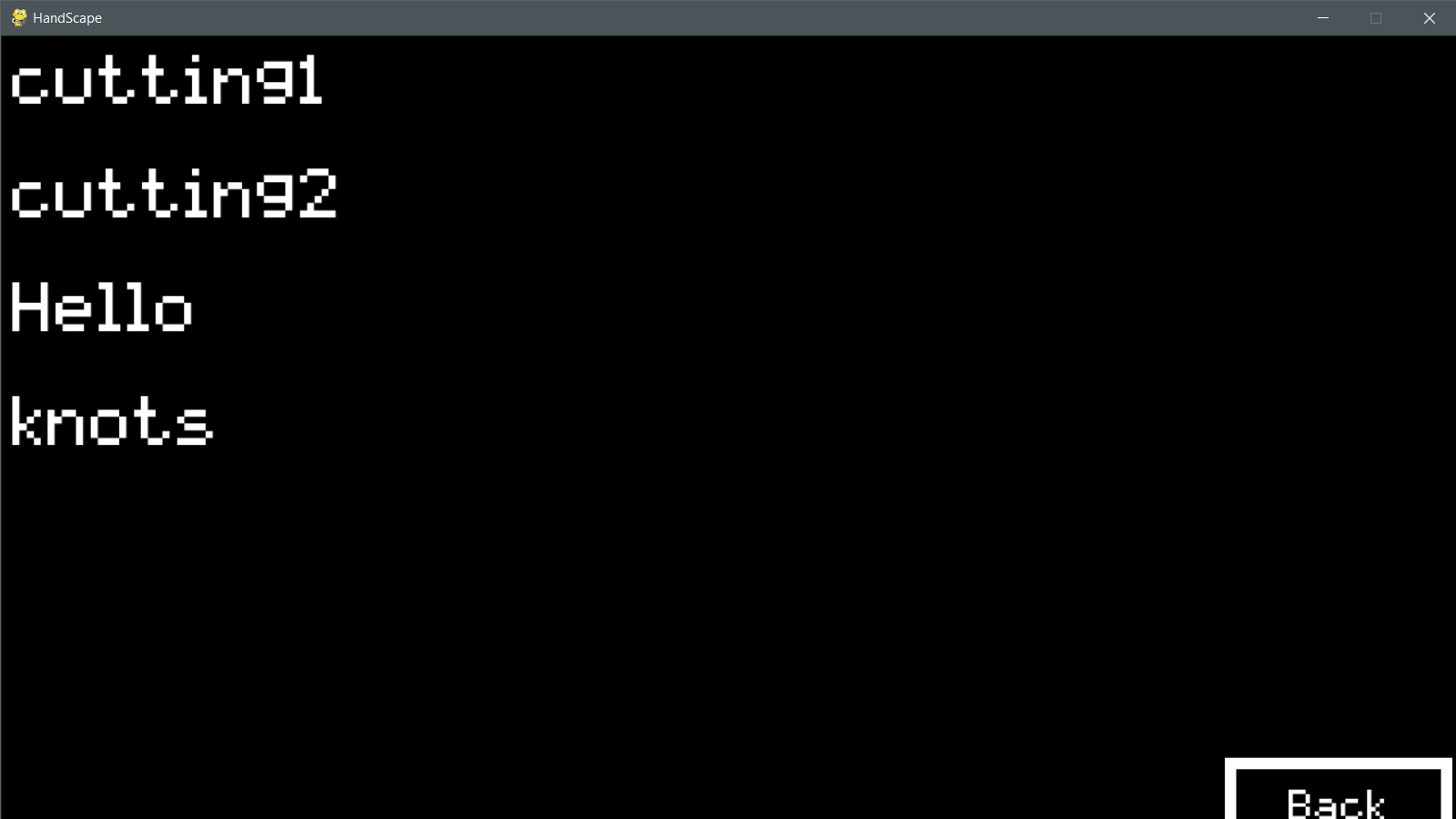Select the last list item knots
Viewport: 1456px width, 819px height.
coord(112,420)
